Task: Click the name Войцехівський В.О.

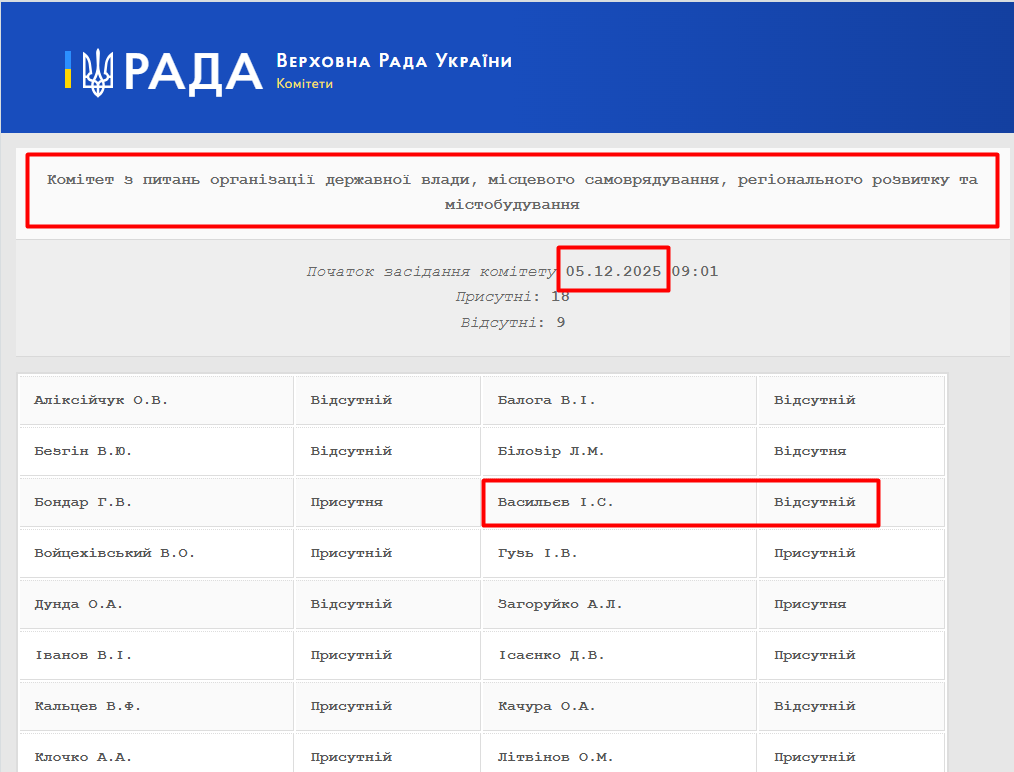Action: 114,553
